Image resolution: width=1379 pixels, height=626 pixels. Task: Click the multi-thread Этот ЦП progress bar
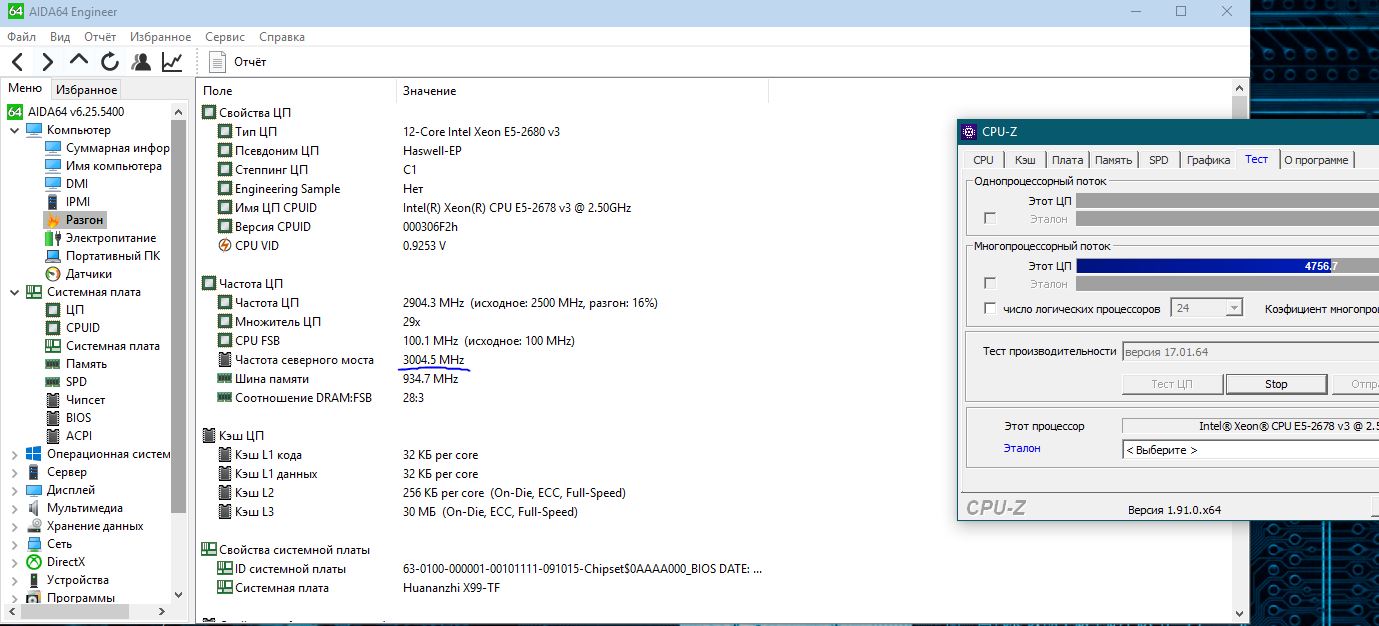click(1227, 266)
